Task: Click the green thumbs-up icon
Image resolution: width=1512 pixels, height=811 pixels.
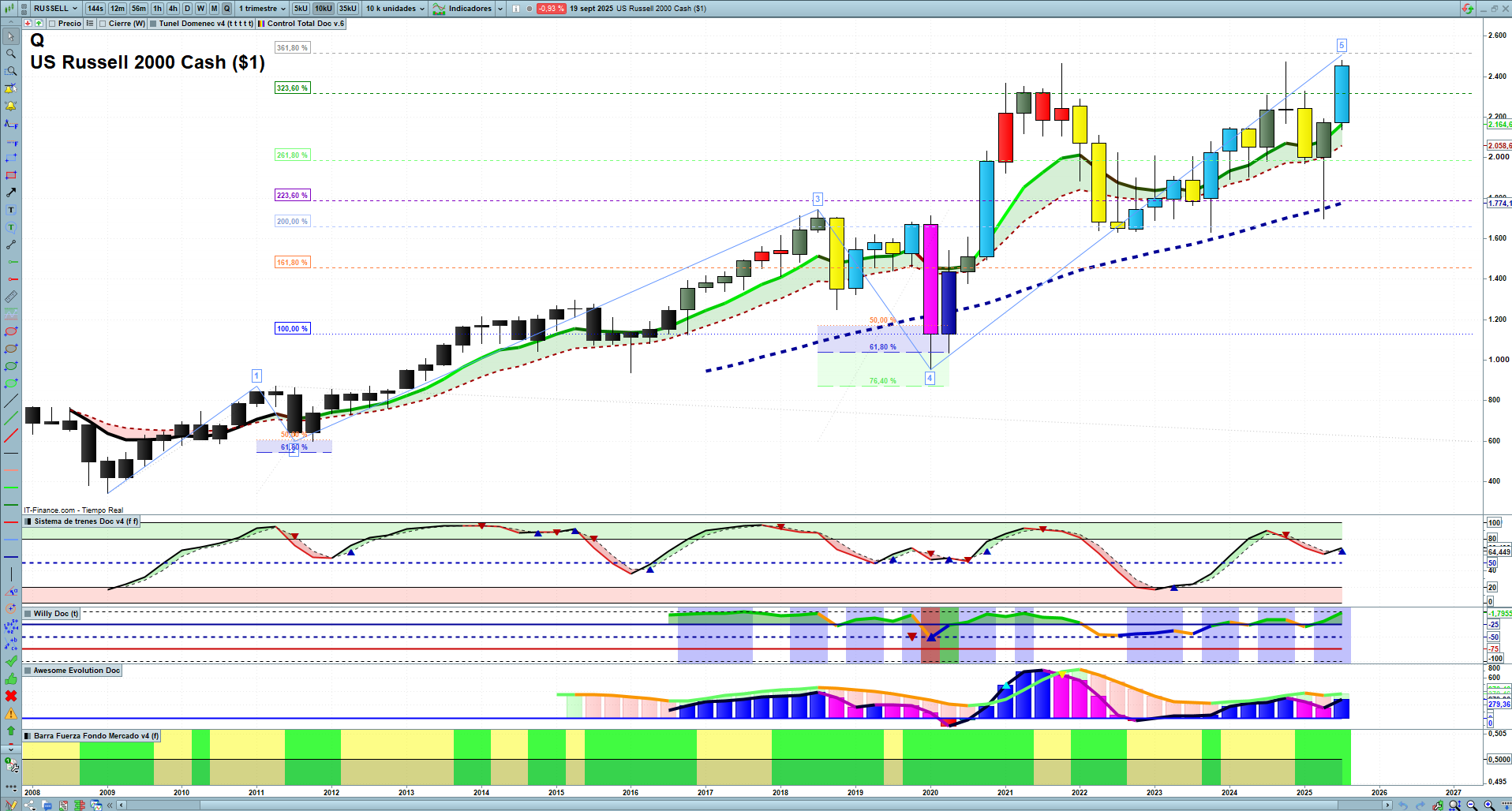Action: pyautogui.click(x=11, y=678)
